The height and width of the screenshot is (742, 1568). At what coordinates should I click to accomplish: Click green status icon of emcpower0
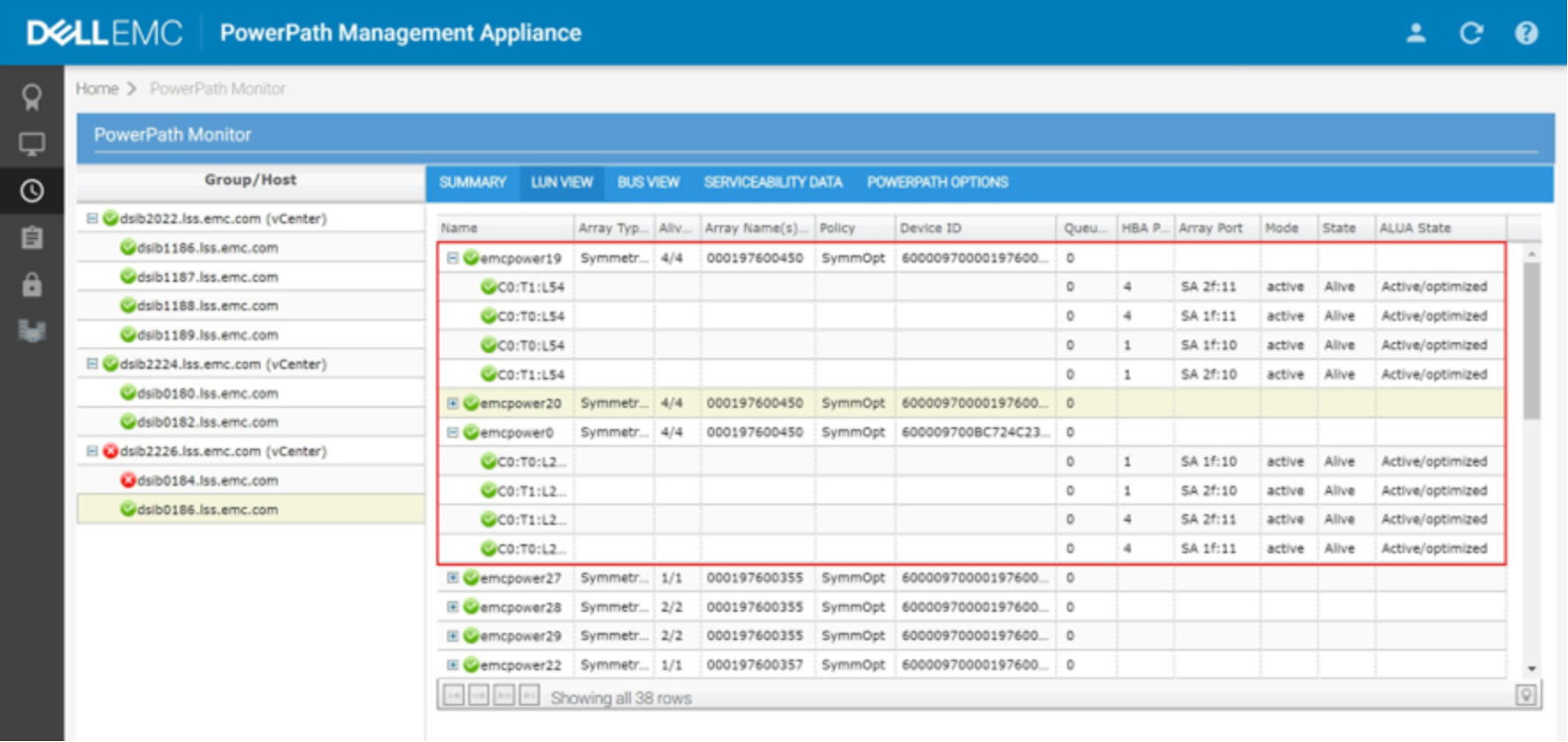[x=471, y=433]
